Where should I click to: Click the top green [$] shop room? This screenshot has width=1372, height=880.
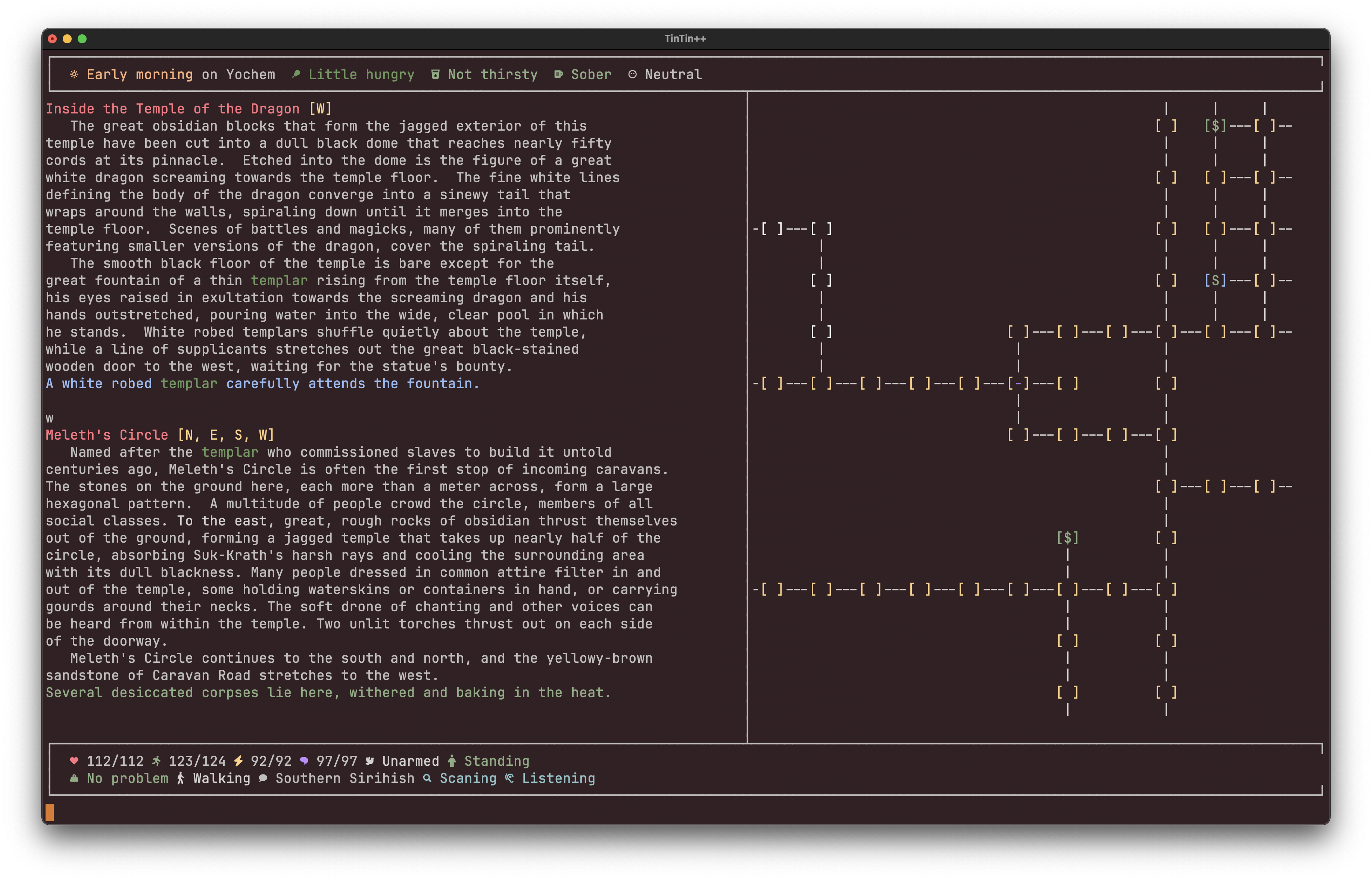(1215, 126)
